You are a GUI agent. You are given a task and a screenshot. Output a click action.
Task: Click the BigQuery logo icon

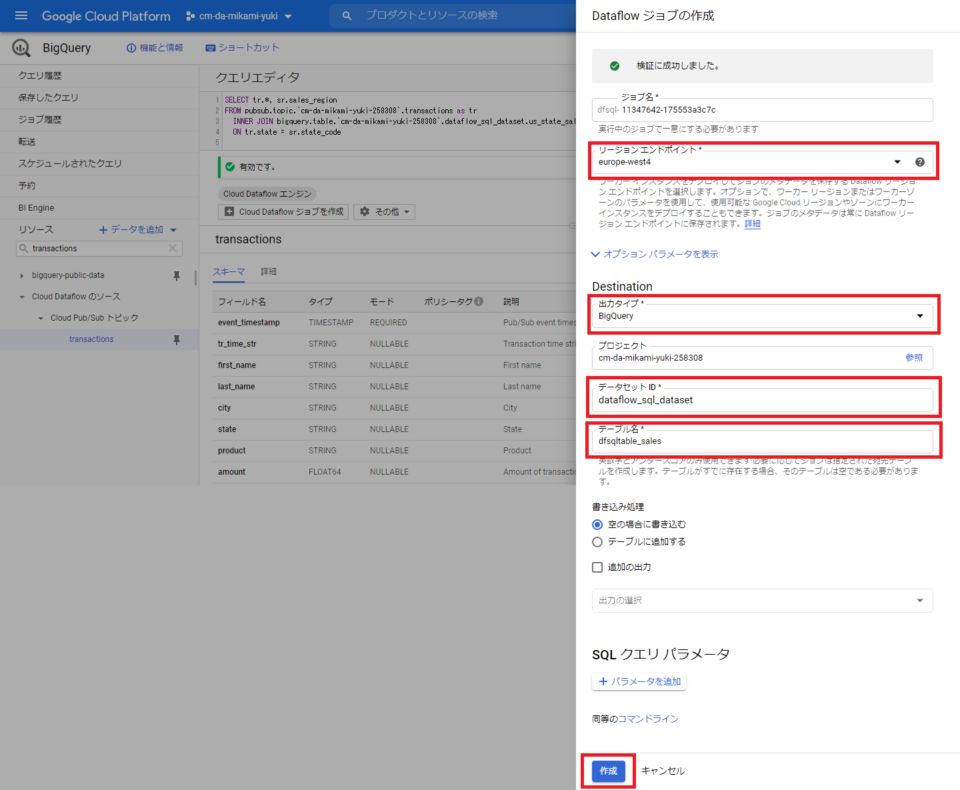pos(19,47)
